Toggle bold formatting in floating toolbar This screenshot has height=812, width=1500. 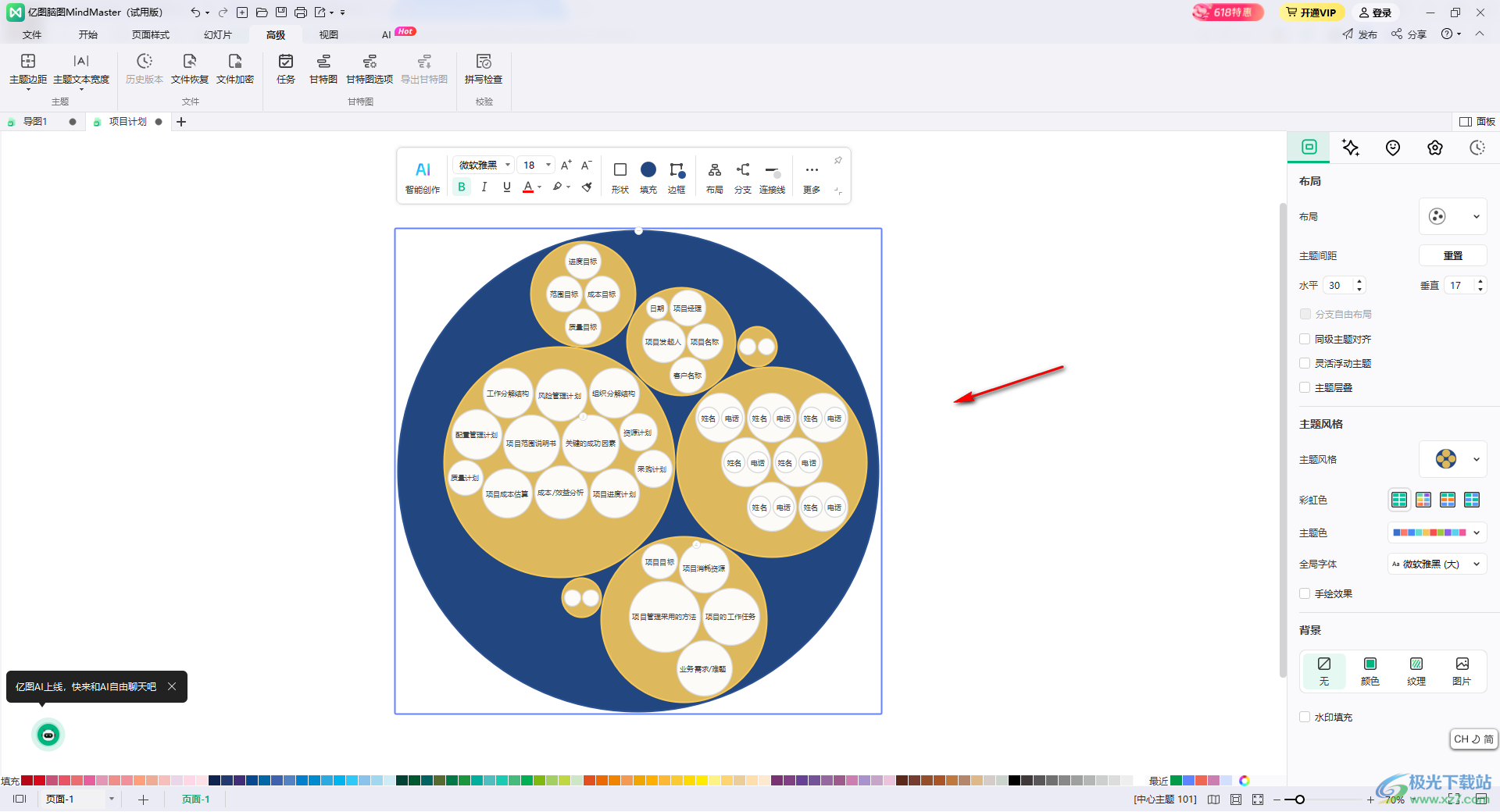(462, 187)
